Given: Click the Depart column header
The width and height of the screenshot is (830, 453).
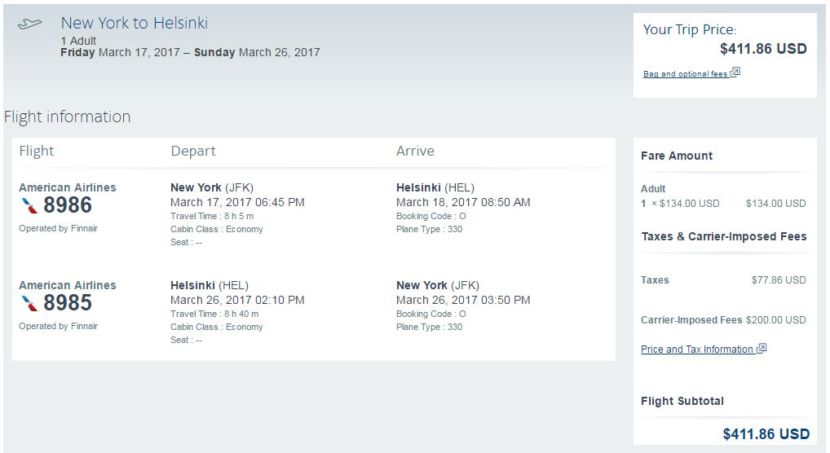Looking at the screenshot, I should (193, 151).
